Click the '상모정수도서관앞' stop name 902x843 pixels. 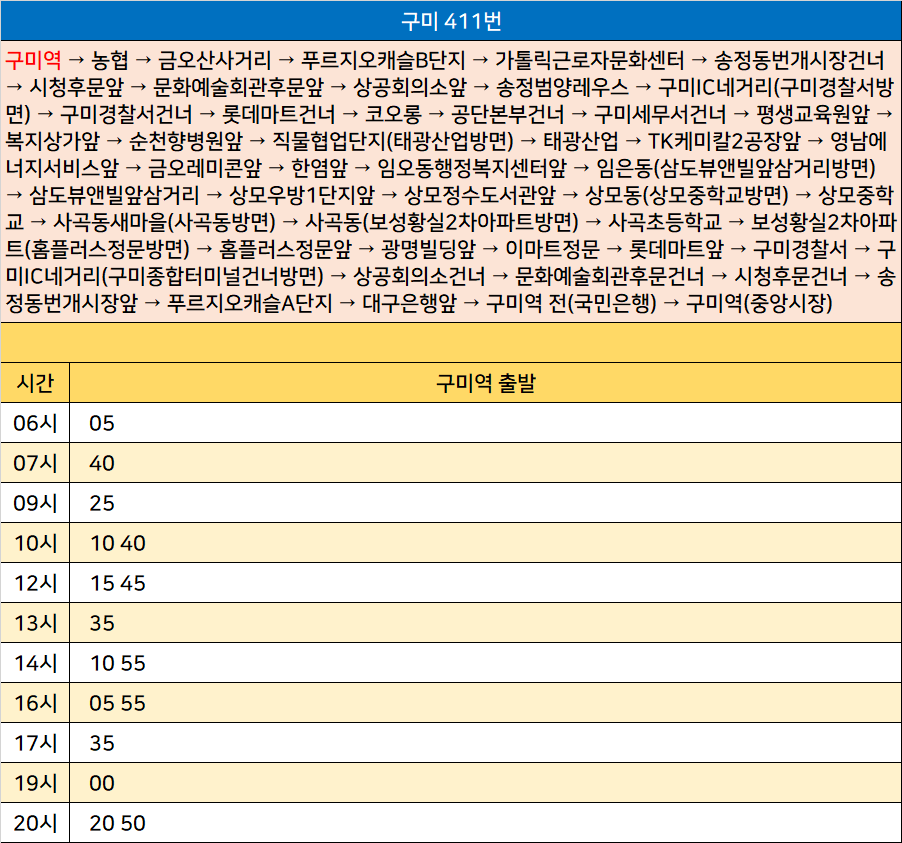pos(480,195)
